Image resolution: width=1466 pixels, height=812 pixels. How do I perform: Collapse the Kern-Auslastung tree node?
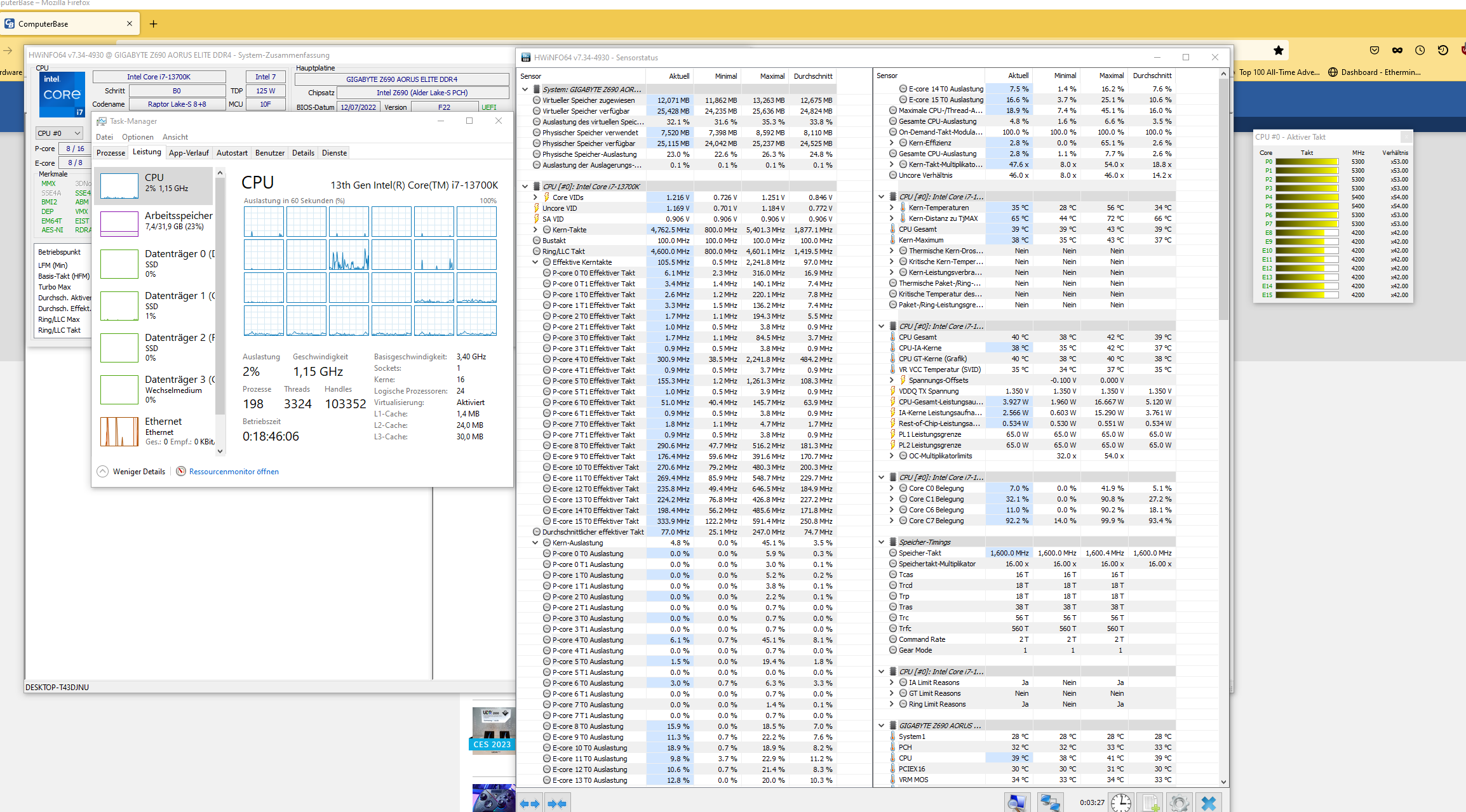[535, 543]
